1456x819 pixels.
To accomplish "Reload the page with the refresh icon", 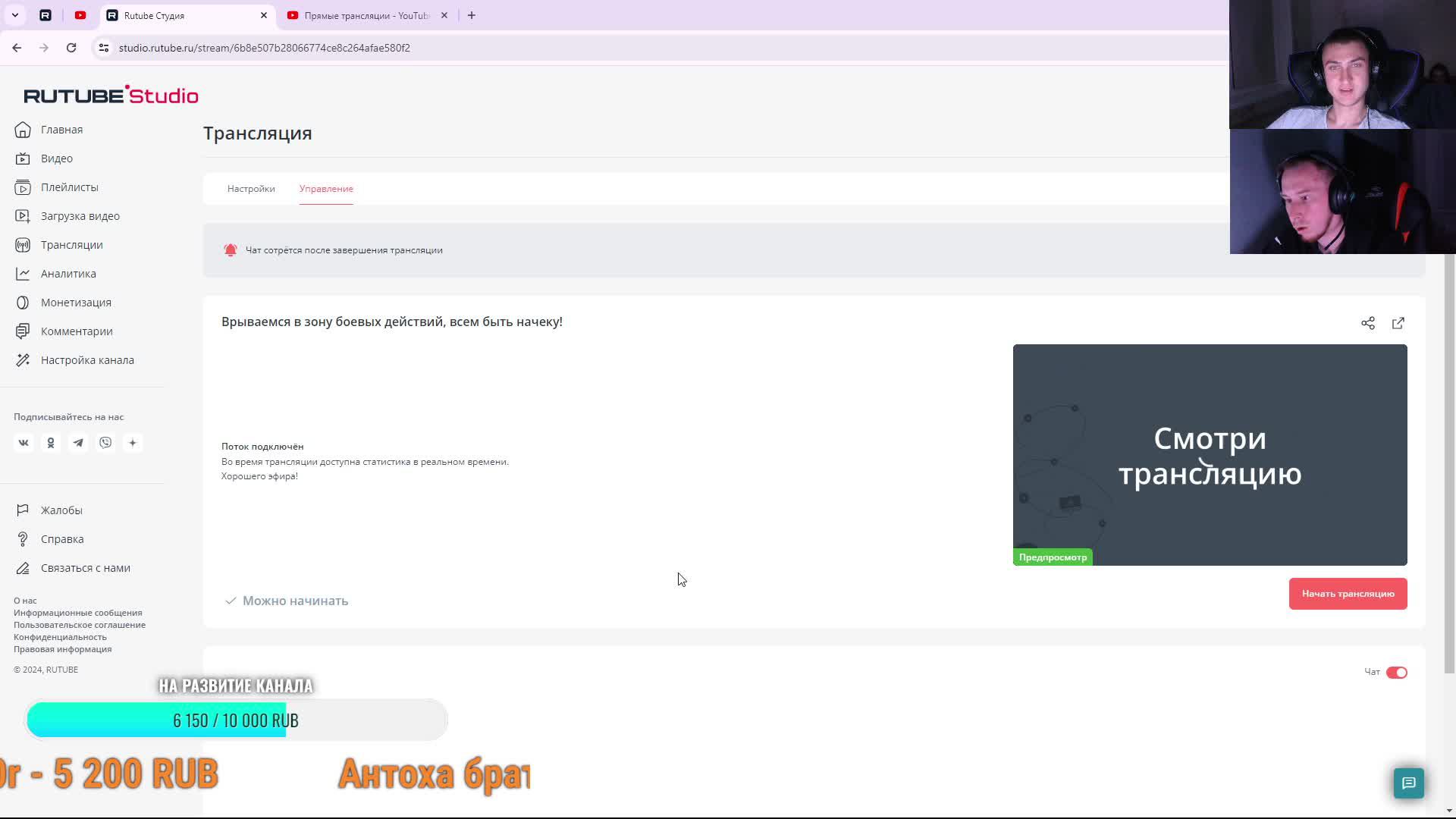I will [71, 48].
